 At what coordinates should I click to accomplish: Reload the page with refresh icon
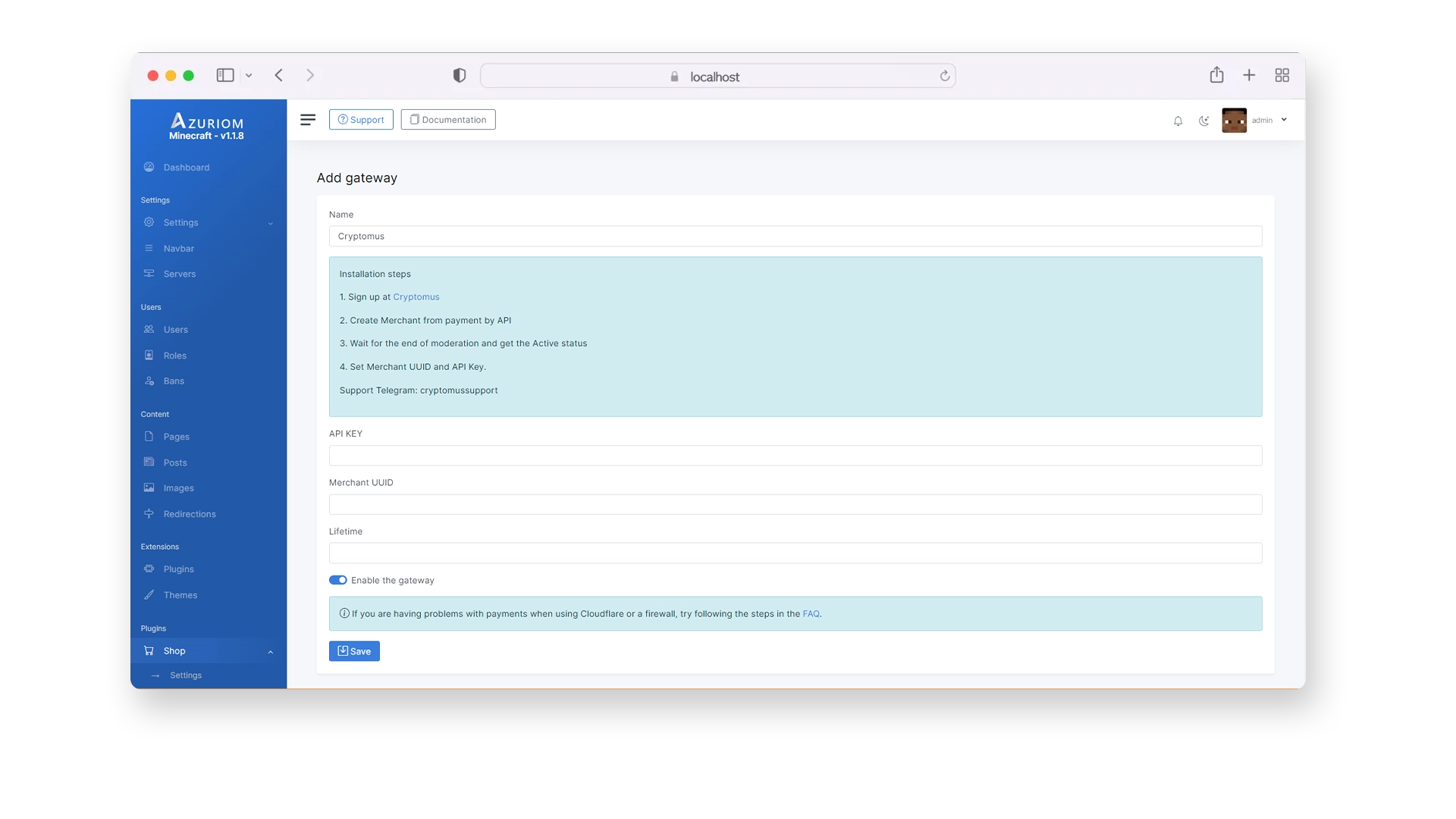pos(944,76)
